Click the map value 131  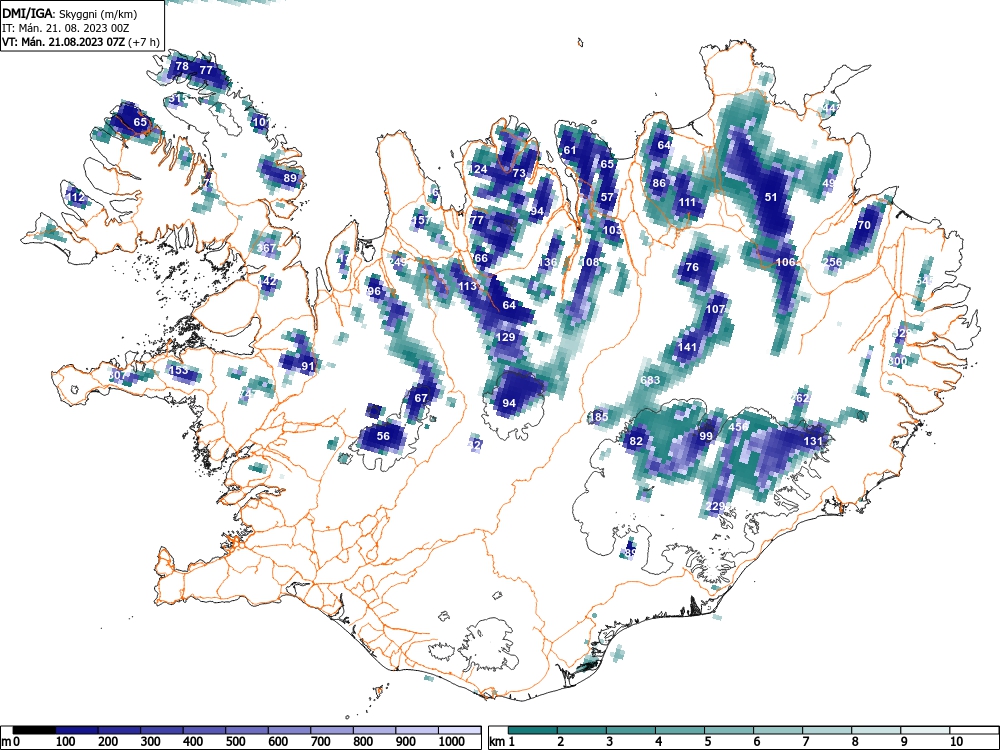[813, 441]
